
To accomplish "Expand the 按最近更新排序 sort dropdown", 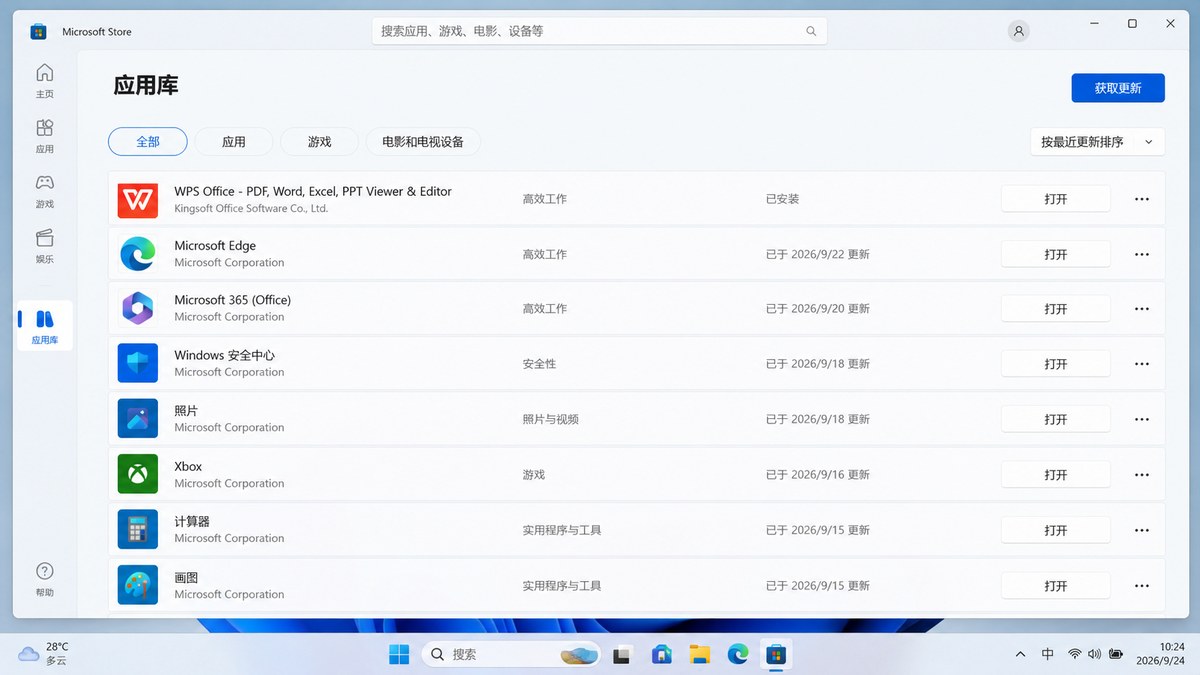I will 1097,142.
